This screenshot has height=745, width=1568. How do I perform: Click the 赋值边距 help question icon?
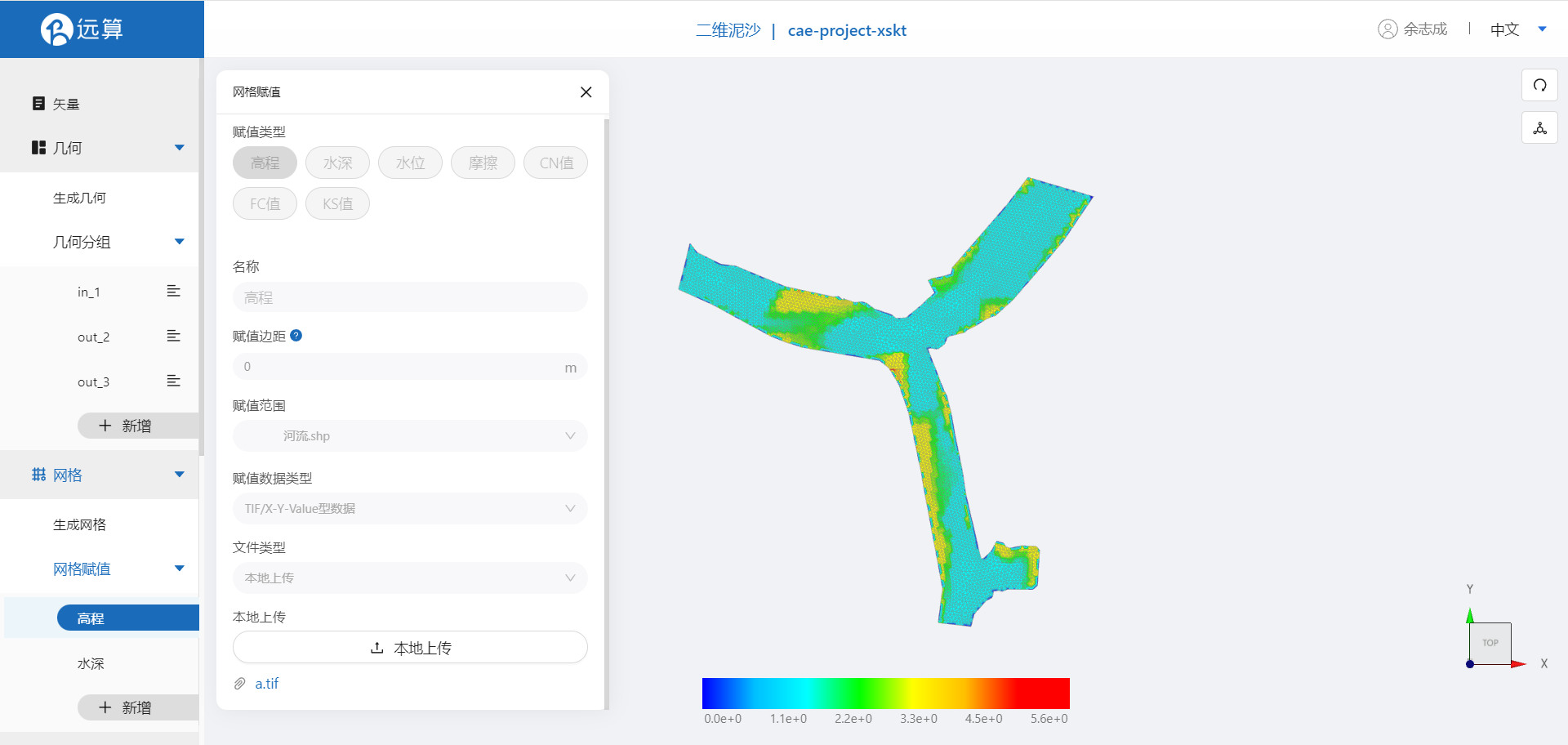[x=296, y=336]
